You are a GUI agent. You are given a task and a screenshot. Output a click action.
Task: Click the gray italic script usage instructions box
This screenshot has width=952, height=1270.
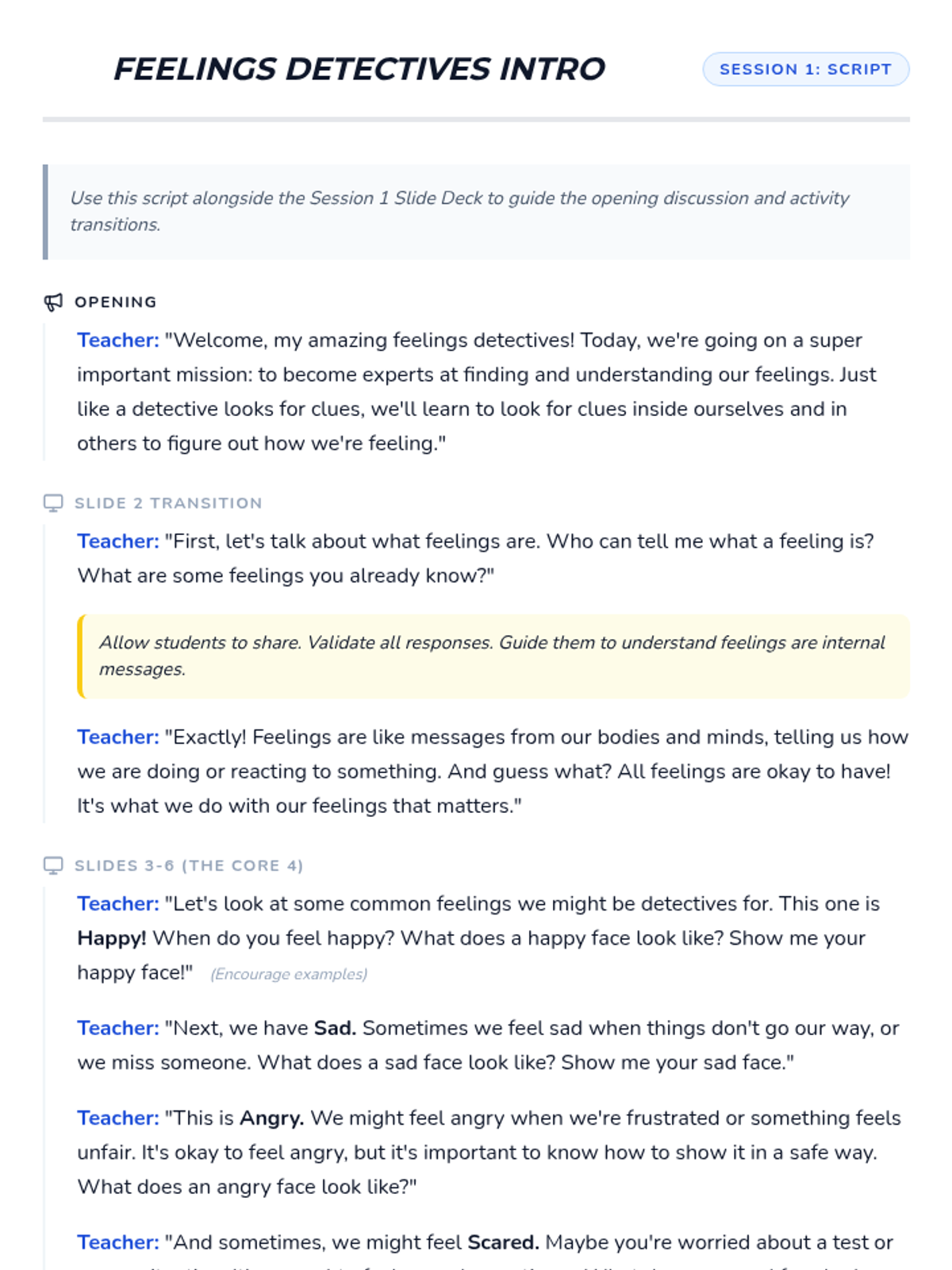(476, 211)
